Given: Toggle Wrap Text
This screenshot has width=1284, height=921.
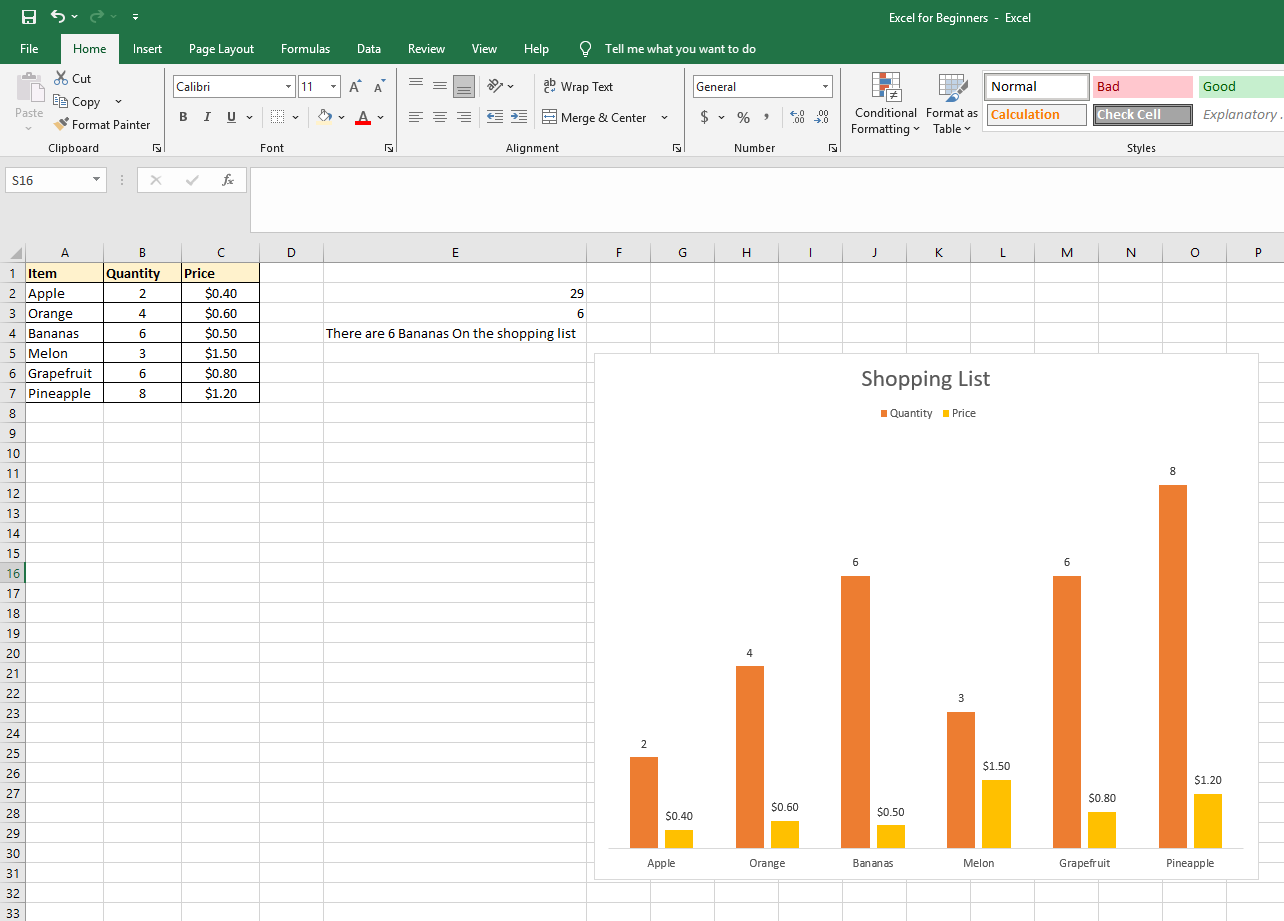Looking at the screenshot, I should (x=578, y=87).
